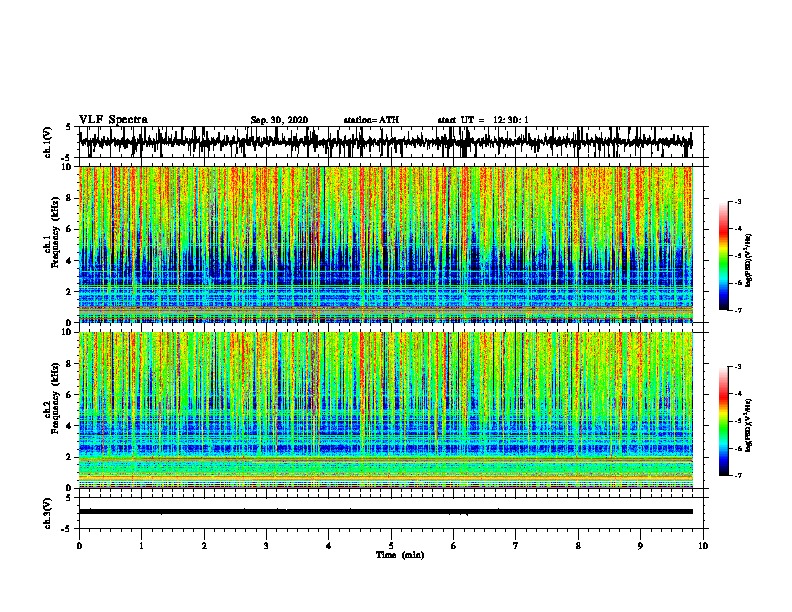This screenshot has height=612, width=792.
Task: Click time axis tick label "0"
Action: (x=79, y=546)
